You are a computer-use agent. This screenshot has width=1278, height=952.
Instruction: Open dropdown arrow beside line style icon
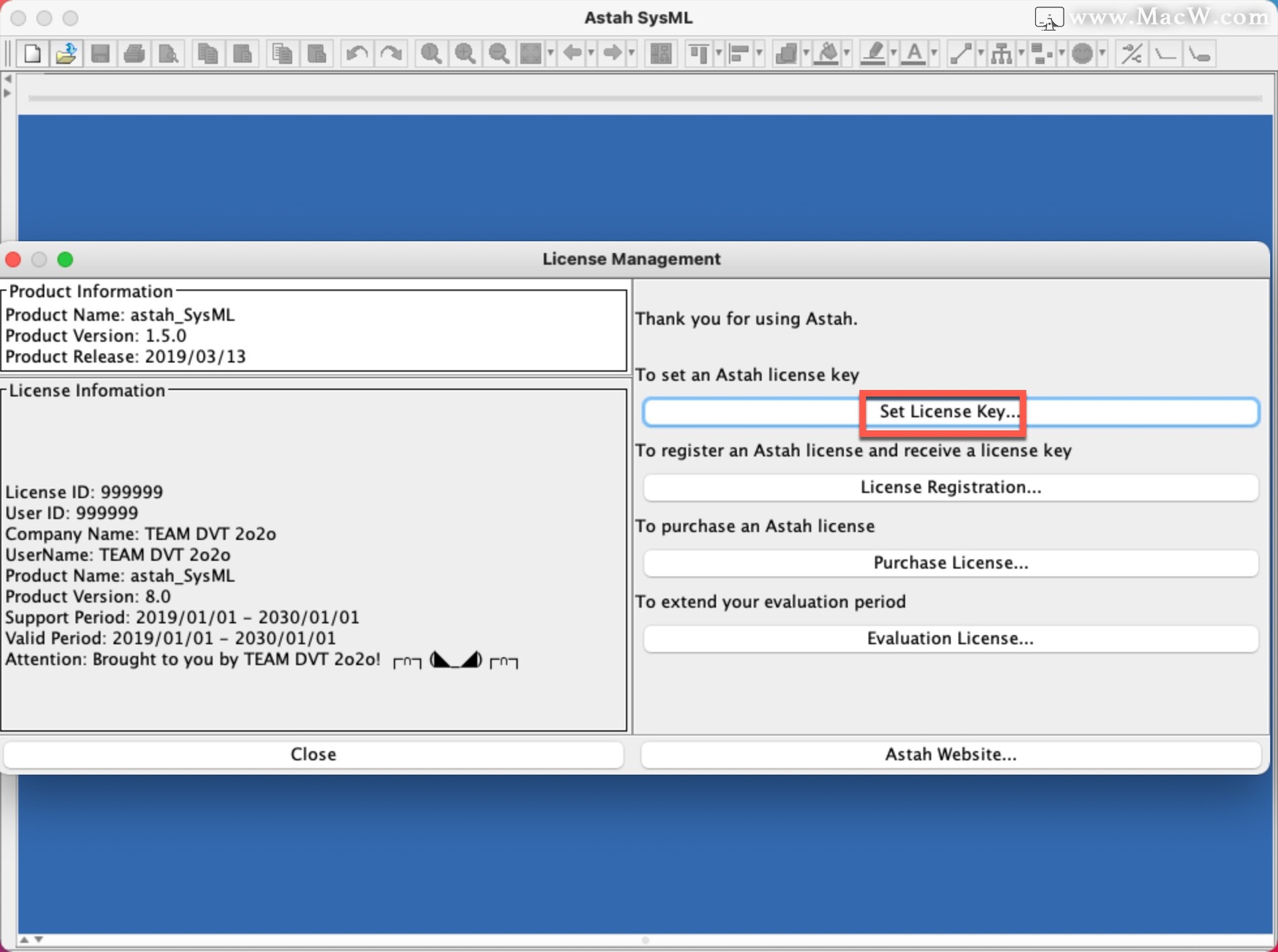point(980,53)
